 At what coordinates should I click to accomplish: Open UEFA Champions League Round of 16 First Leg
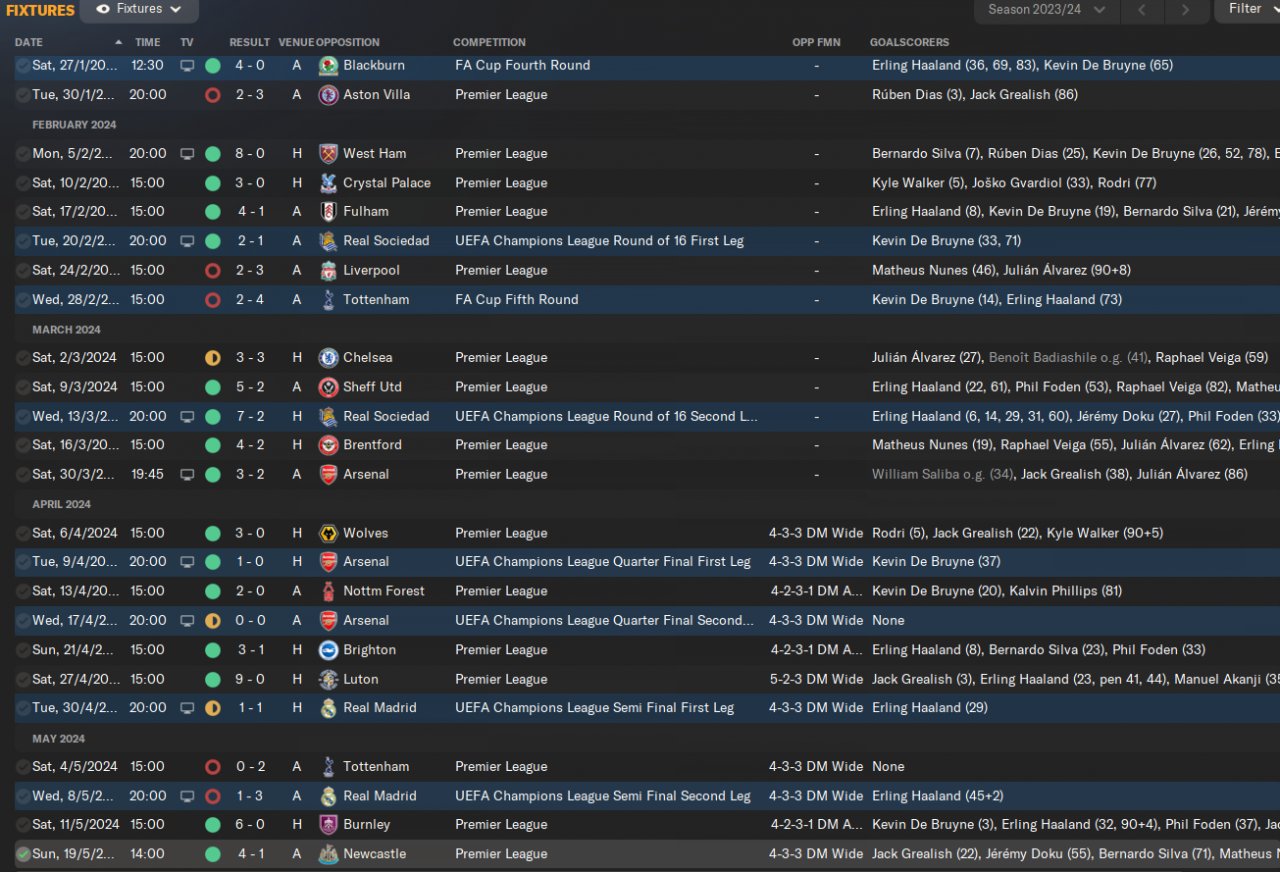click(x=599, y=241)
